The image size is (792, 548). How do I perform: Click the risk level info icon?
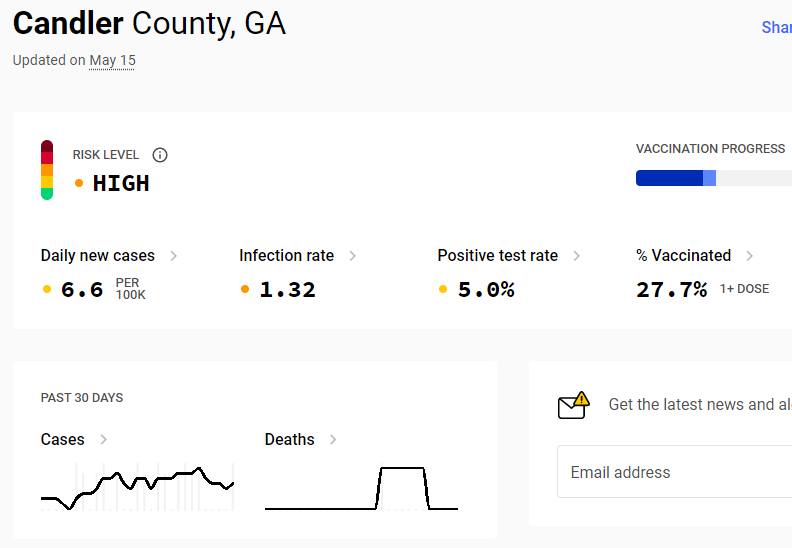pos(160,155)
